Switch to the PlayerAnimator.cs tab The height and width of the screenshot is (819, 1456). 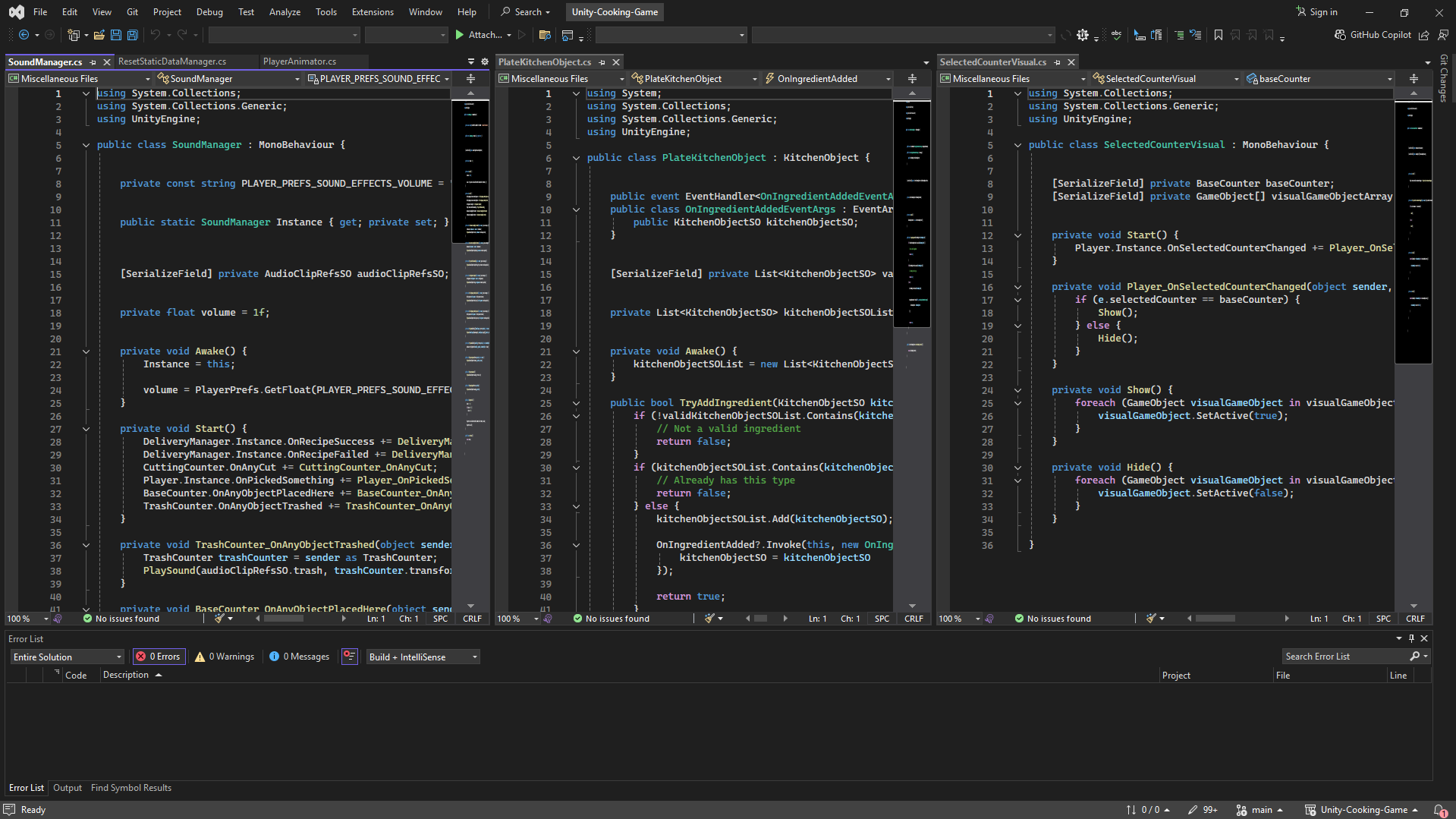pos(299,61)
